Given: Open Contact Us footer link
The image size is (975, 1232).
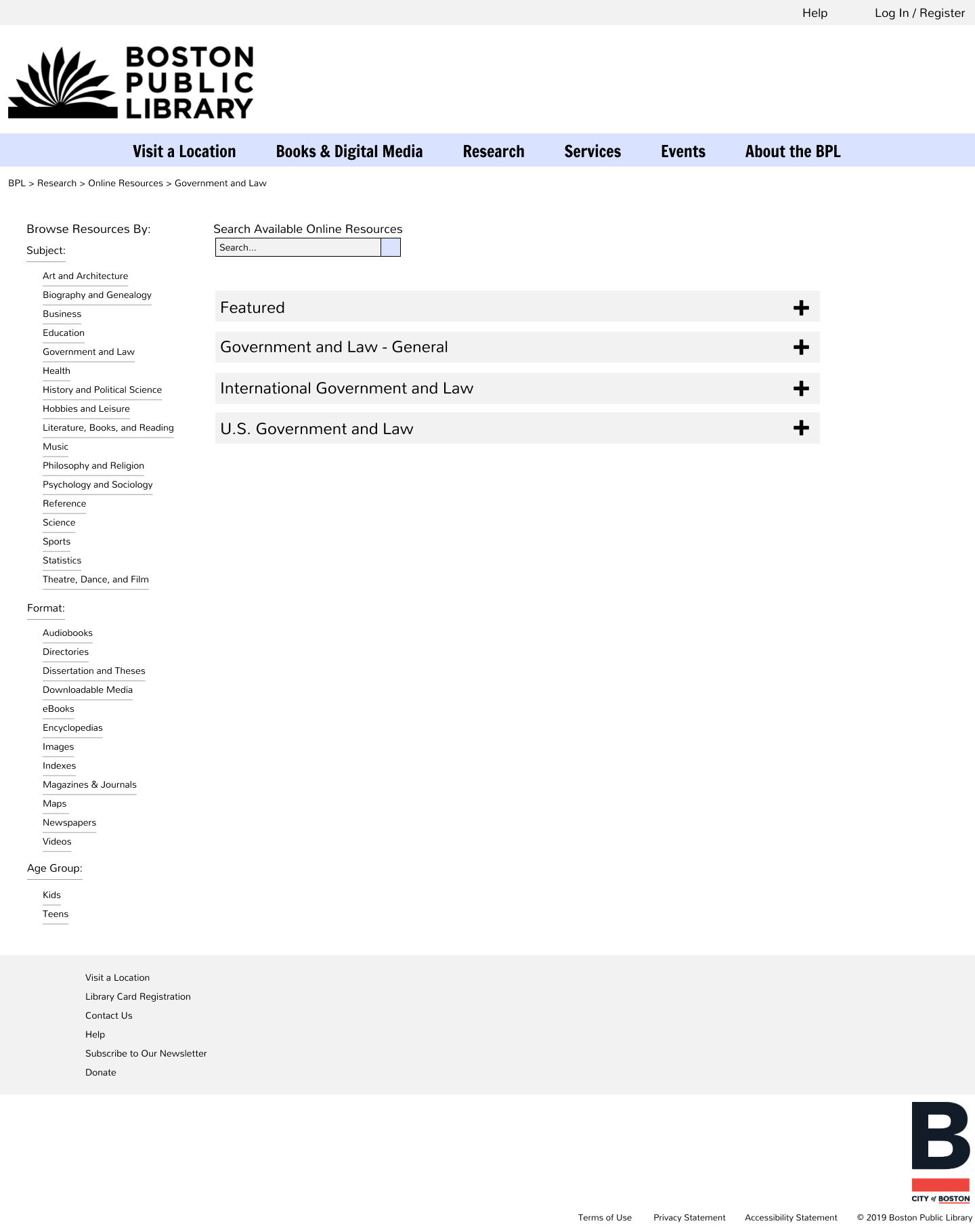Looking at the screenshot, I should 109,1015.
